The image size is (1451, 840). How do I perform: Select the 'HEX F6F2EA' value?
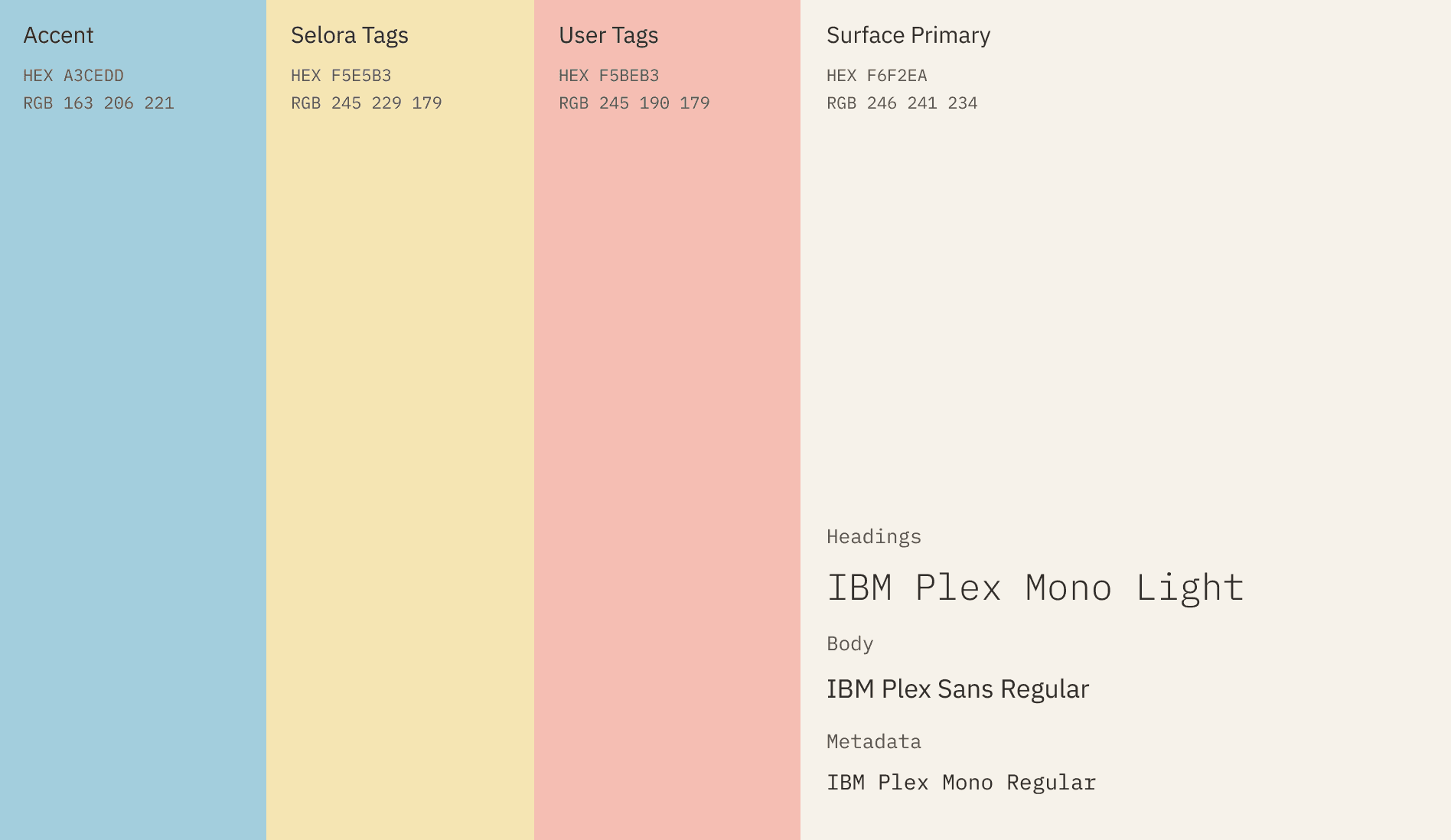pos(877,76)
